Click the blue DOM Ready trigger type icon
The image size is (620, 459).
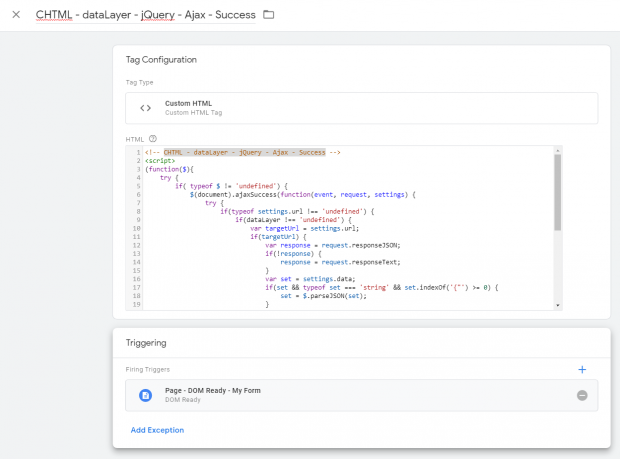145,395
